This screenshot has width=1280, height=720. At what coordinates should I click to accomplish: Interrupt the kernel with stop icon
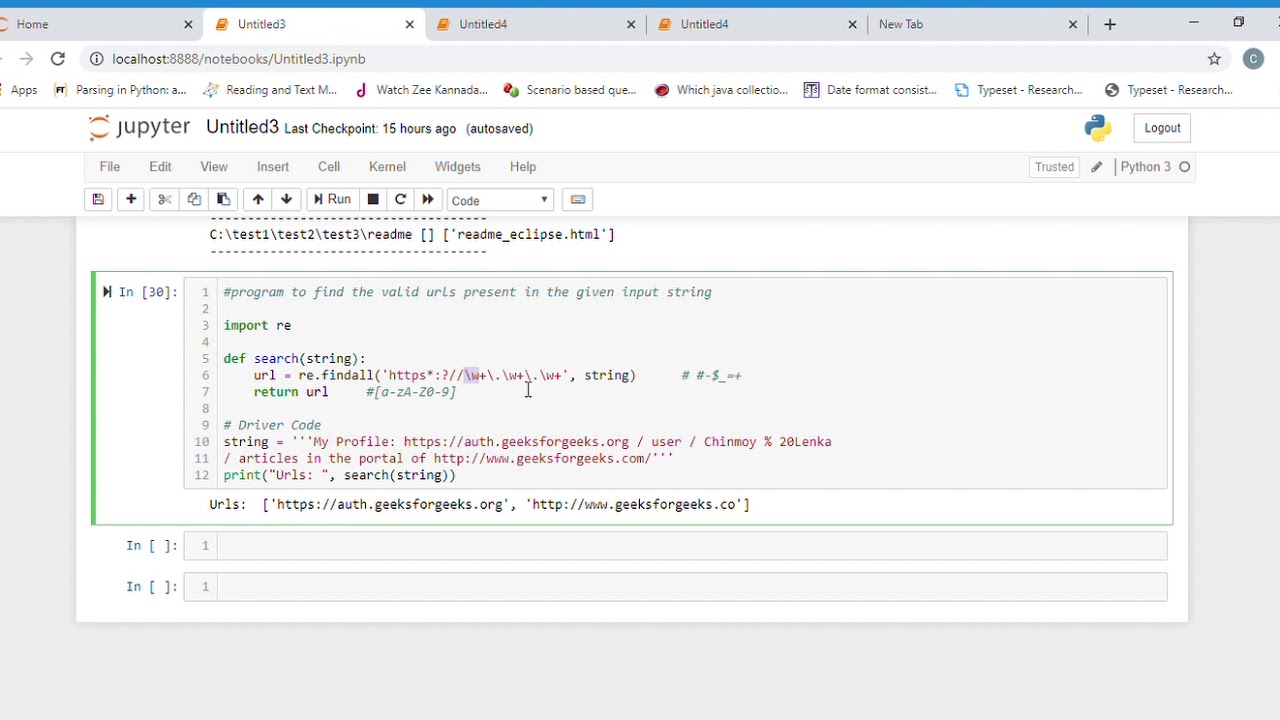[373, 200]
